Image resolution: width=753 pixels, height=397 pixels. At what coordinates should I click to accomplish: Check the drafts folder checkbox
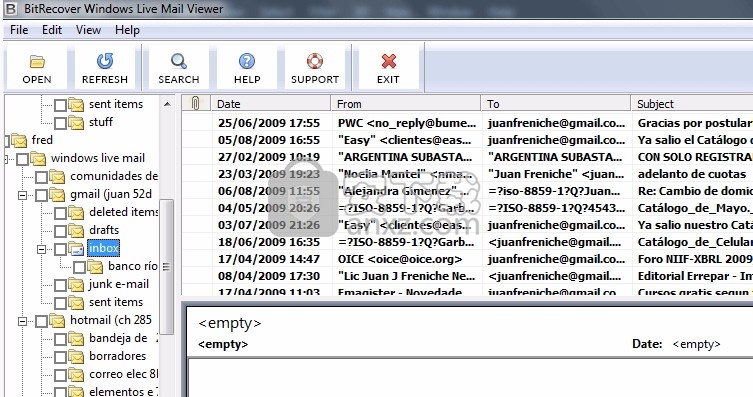pyautogui.click(x=61, y=231)
